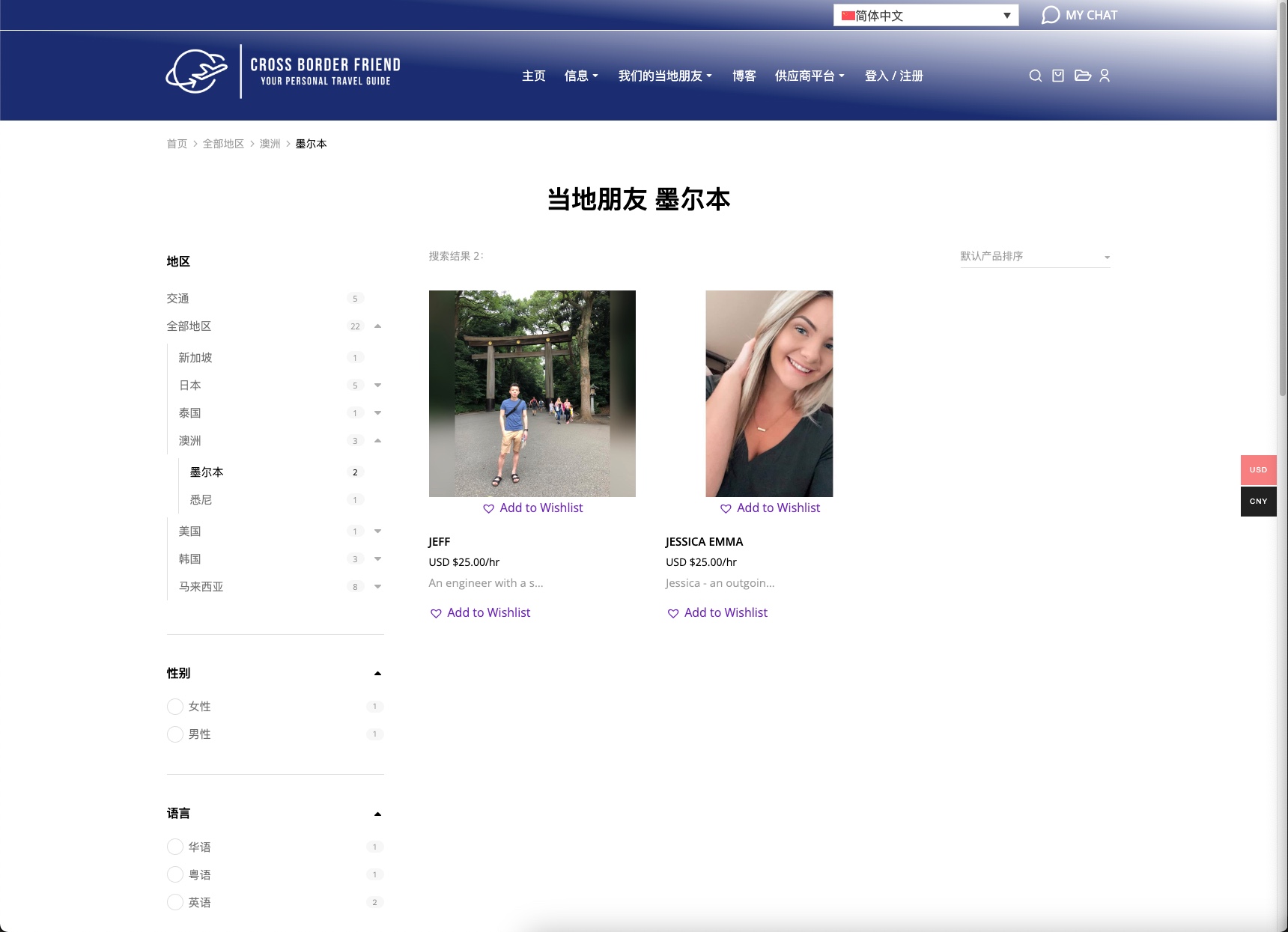Screen dimensions: 1288x932
Task: Open JEFF profile title link
Action: [440, 542]
